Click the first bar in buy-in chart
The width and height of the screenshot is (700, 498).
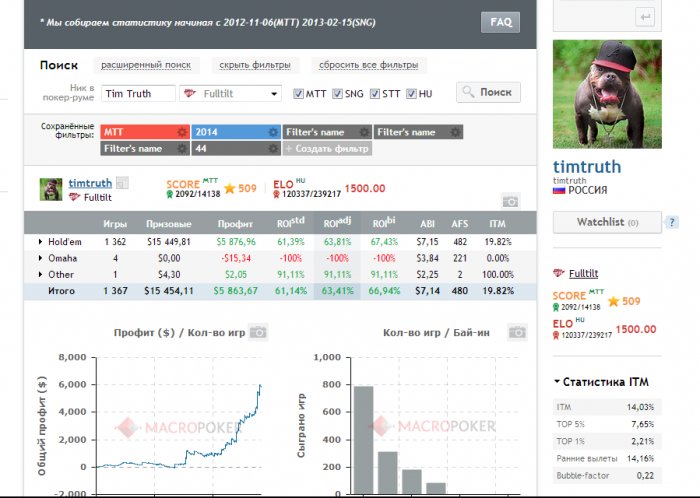(363, 439)
